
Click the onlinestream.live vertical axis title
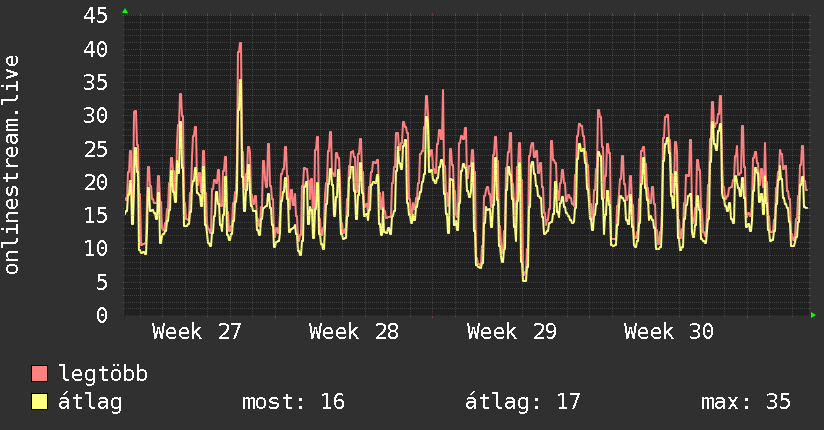tap(11, 165)
